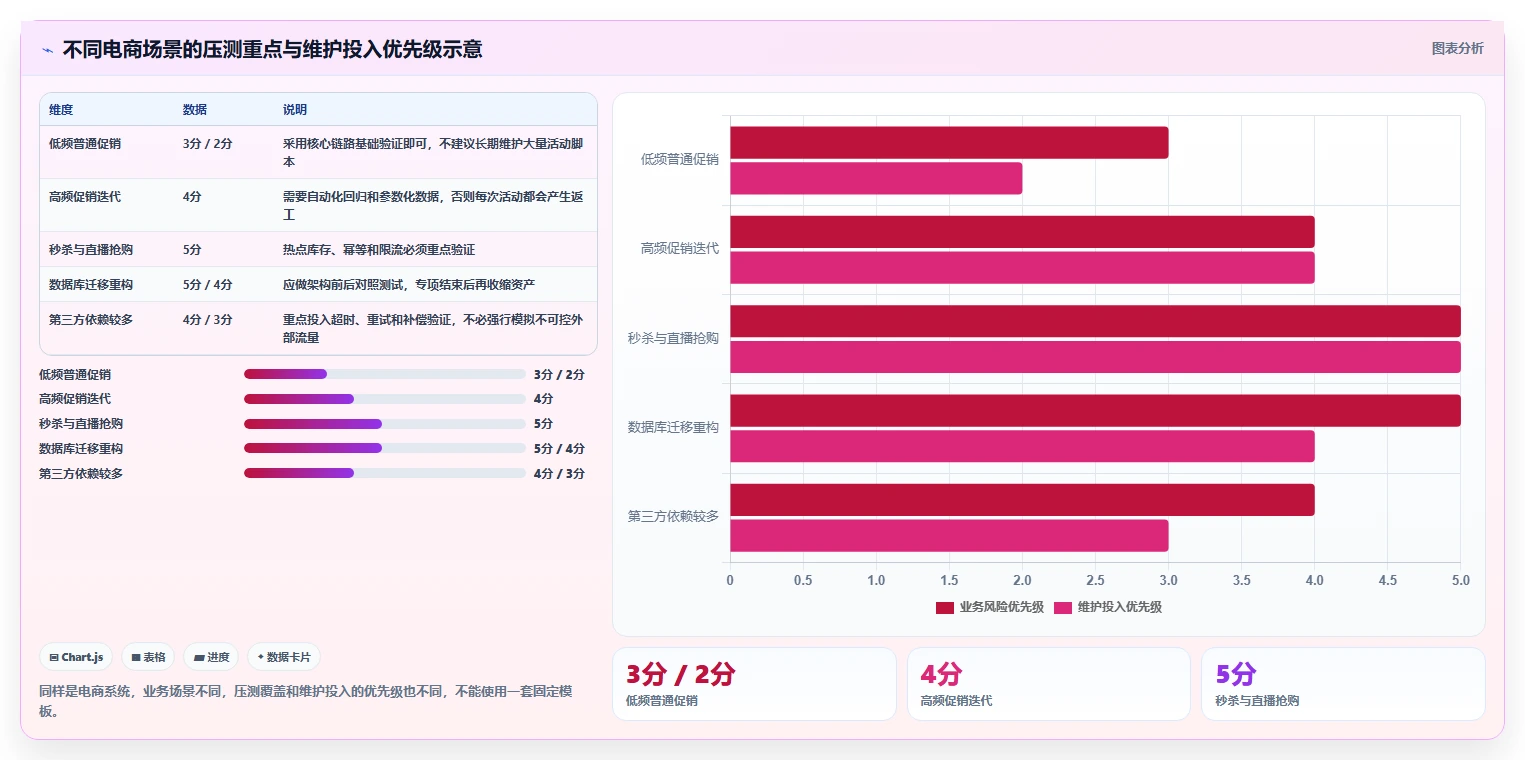Click the pulse icon beside the page title
The height and width of the screenshot is (760, 1525).
[47, 49]
